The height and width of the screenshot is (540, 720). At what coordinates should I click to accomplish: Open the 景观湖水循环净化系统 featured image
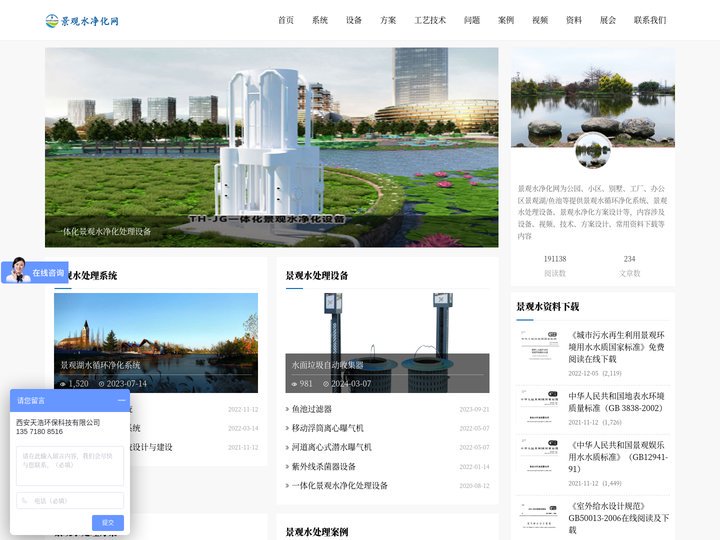[156, 343]
